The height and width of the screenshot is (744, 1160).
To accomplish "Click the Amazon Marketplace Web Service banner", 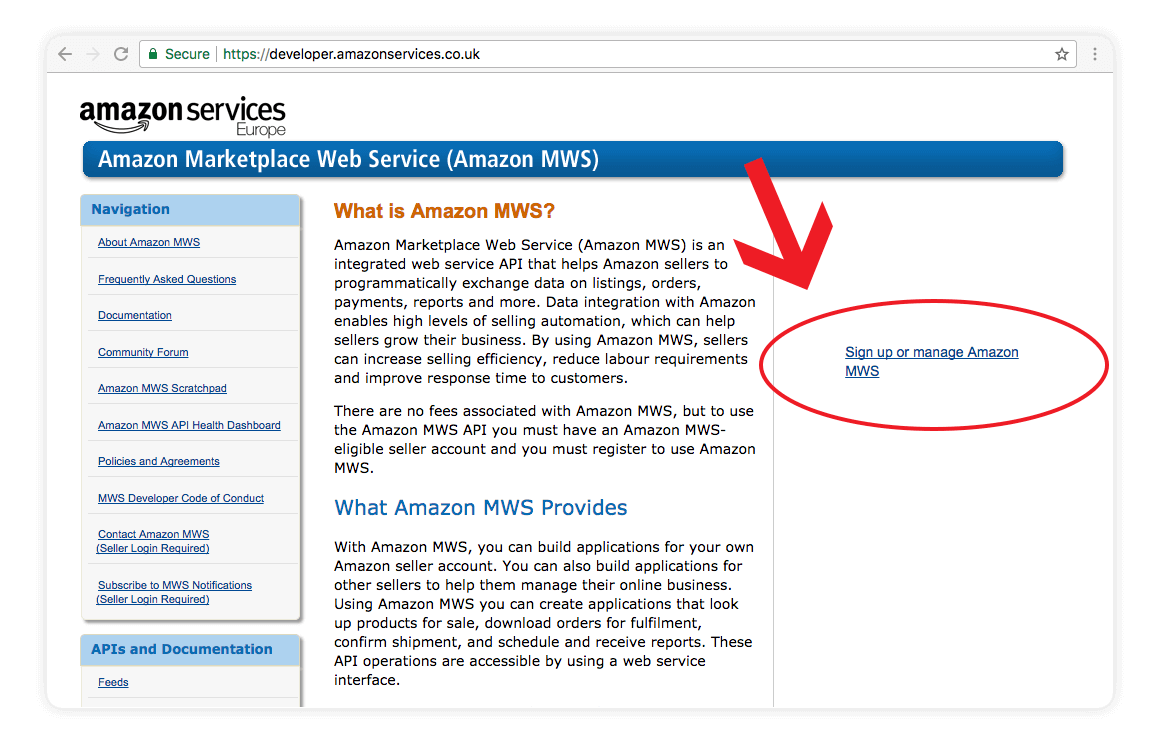I will 573,160.
